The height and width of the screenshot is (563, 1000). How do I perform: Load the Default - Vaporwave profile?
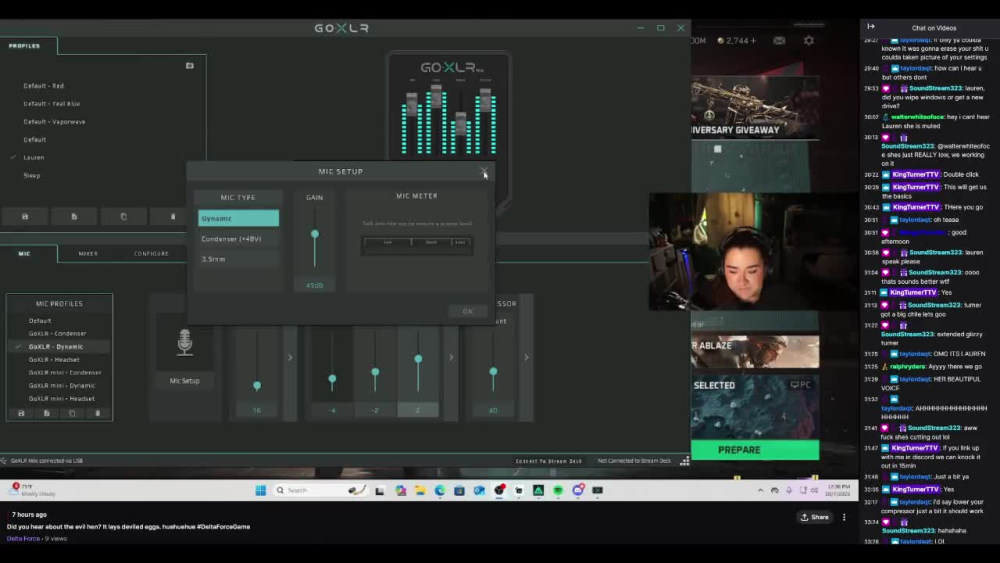click(54, 121)
